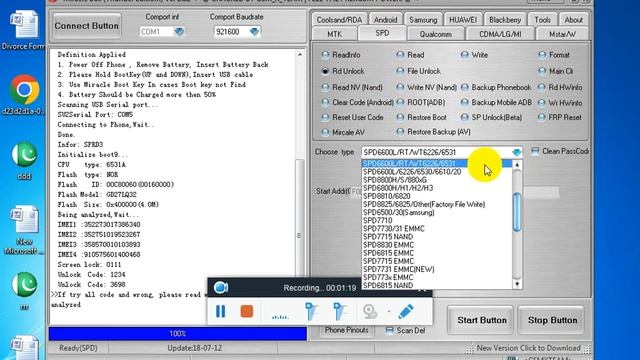This screenshot has height=360, width=640.
Task: Select the ReadInfo option
Action: (341, 55)
